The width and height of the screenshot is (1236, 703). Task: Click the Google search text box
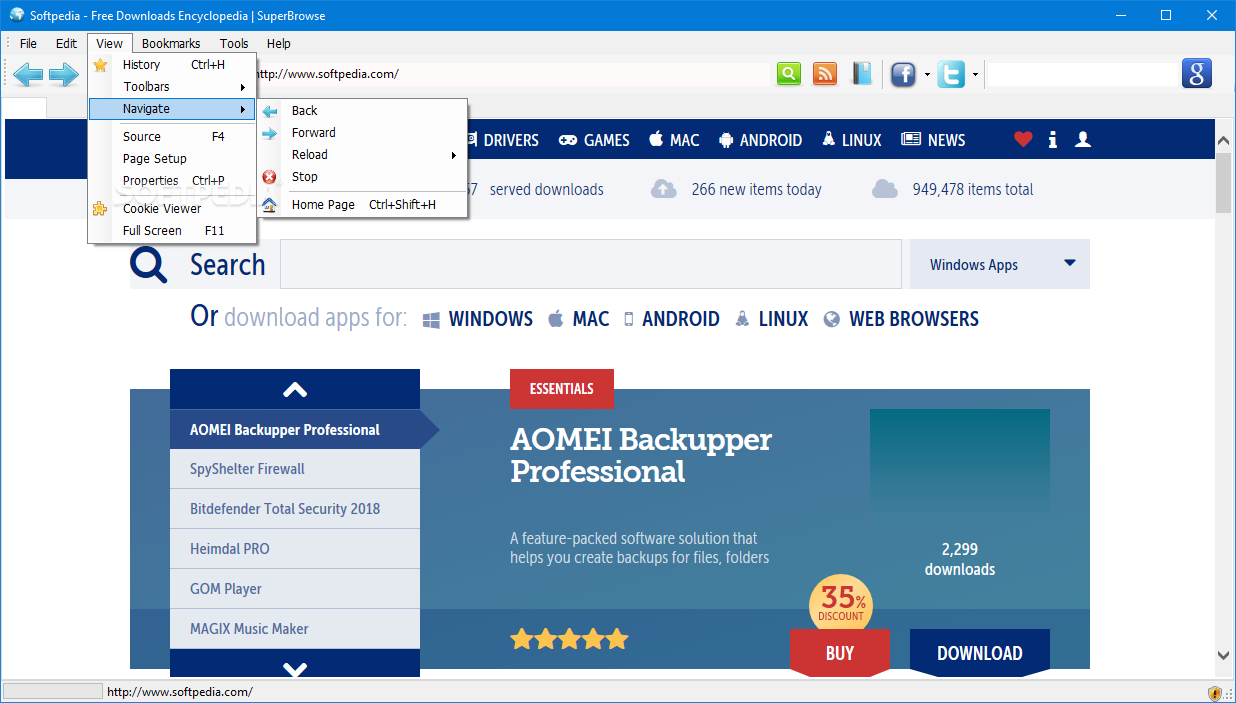1084,74
